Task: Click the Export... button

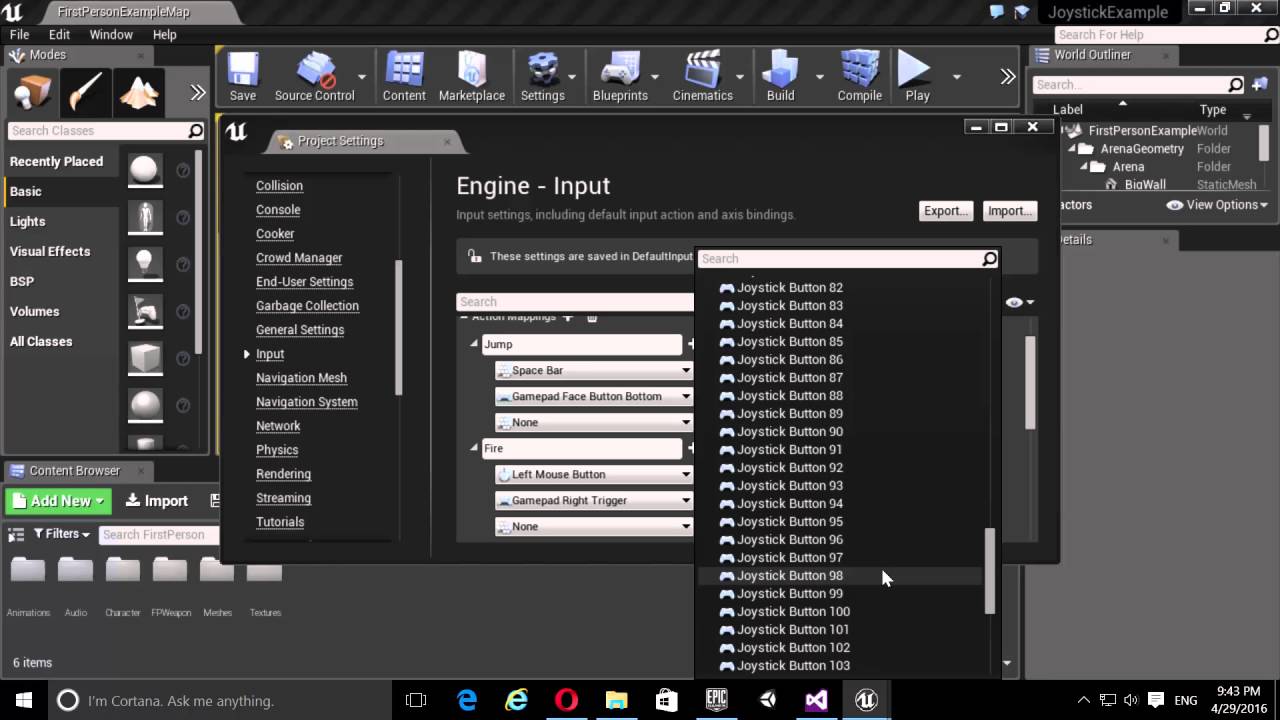Action: coord(945,211)
